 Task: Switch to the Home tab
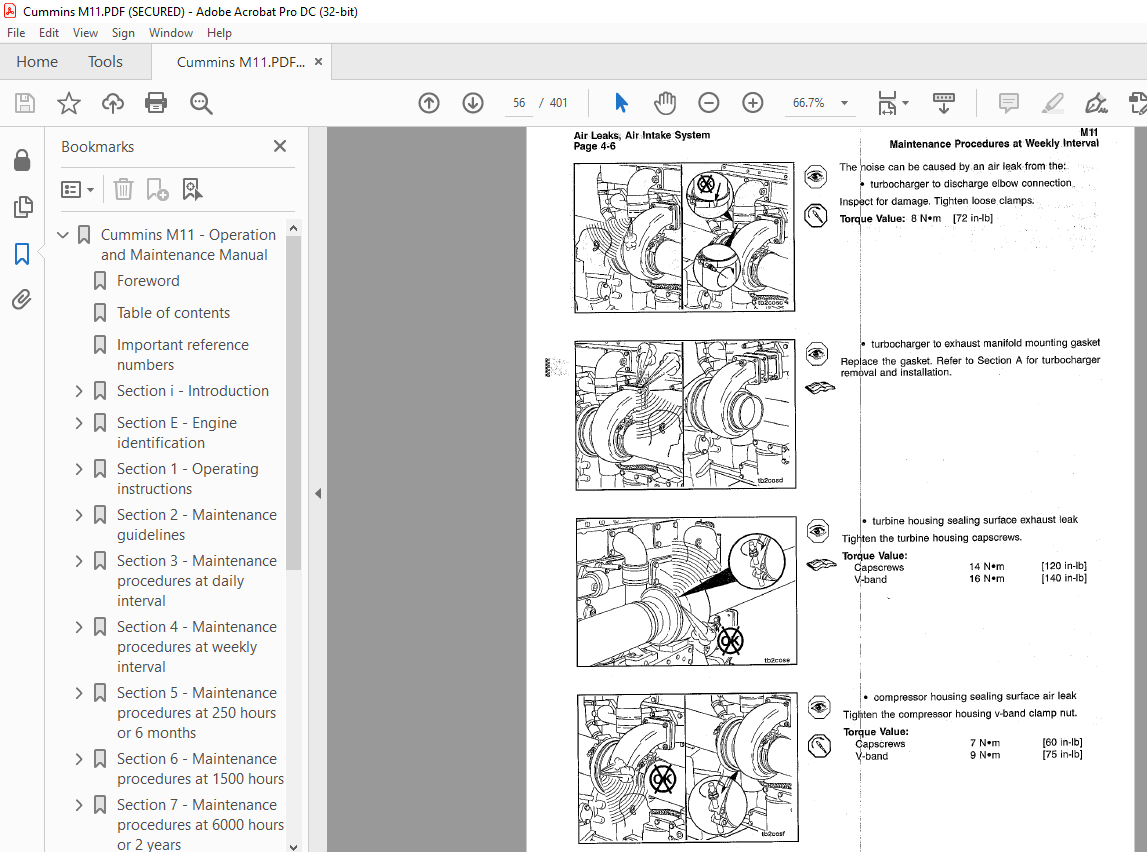[37, 61]
